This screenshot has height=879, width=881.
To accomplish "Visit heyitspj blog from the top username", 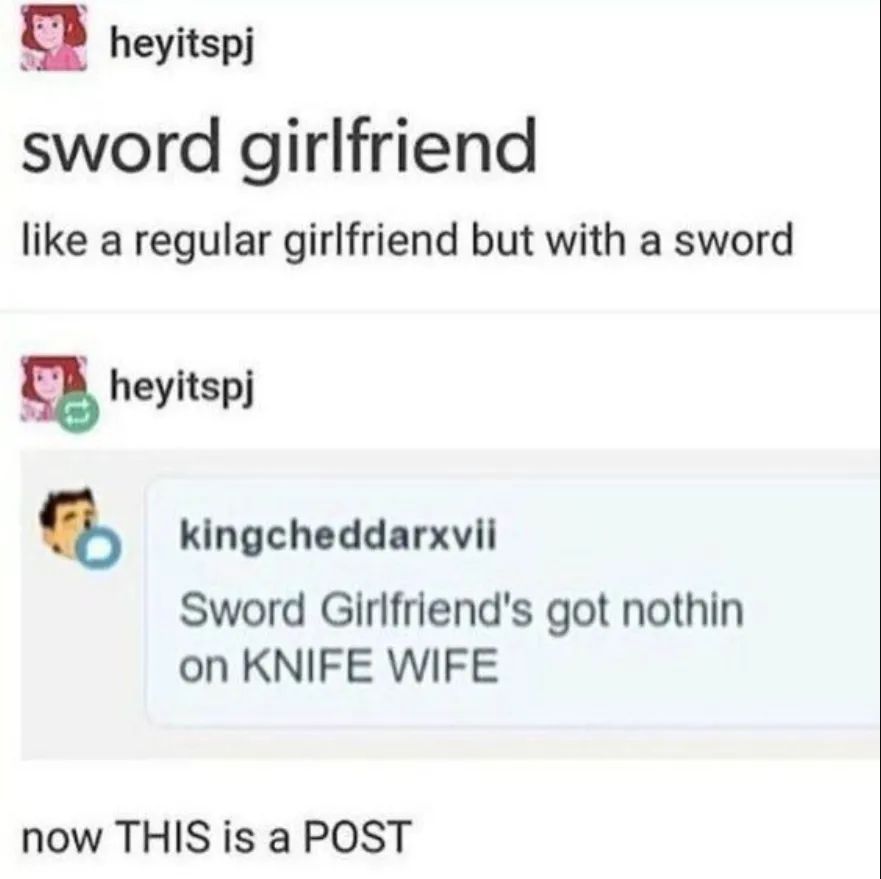I will tap(183, 44).
